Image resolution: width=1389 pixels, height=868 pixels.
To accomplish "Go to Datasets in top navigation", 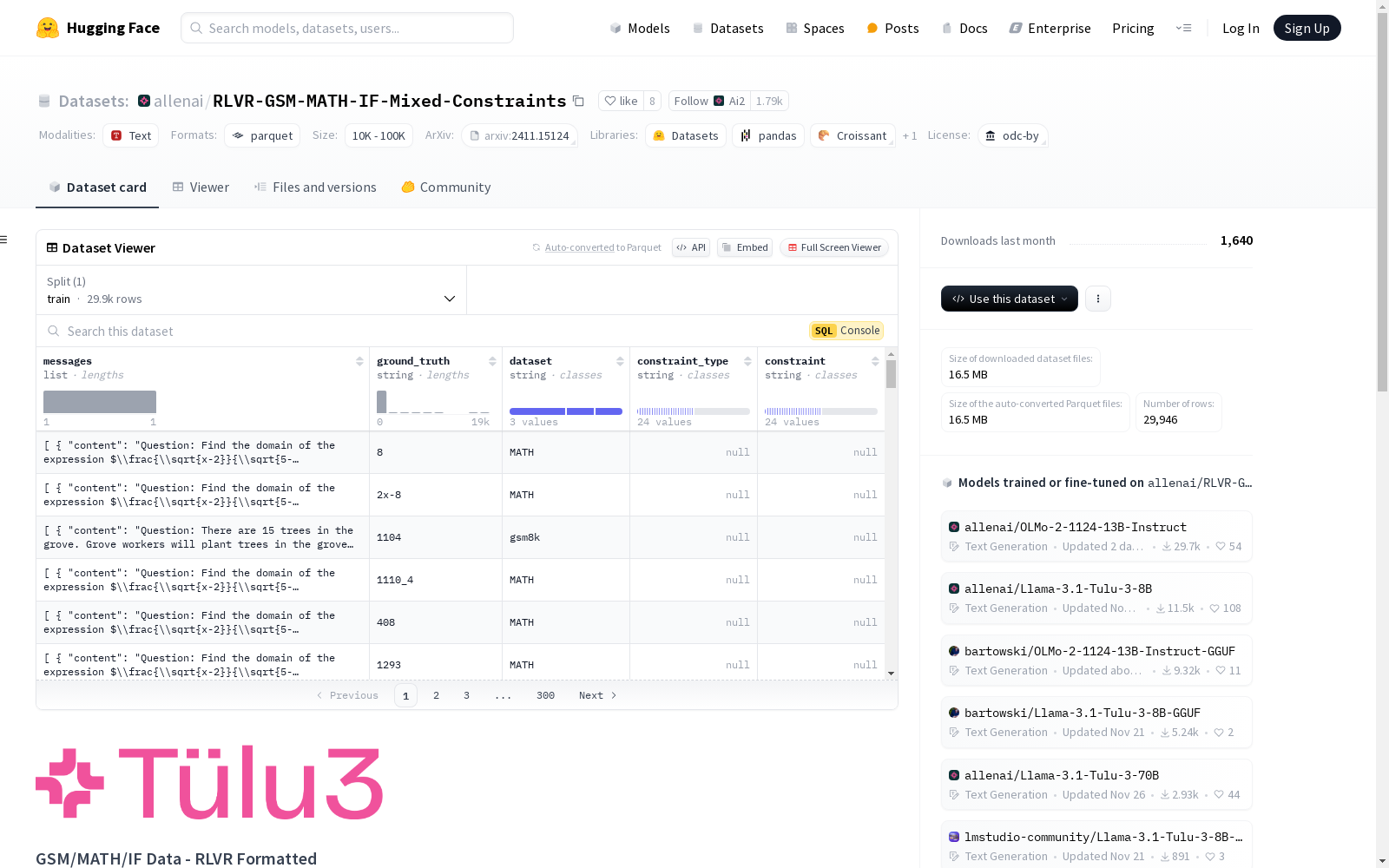I will click(x=727, y=28).
